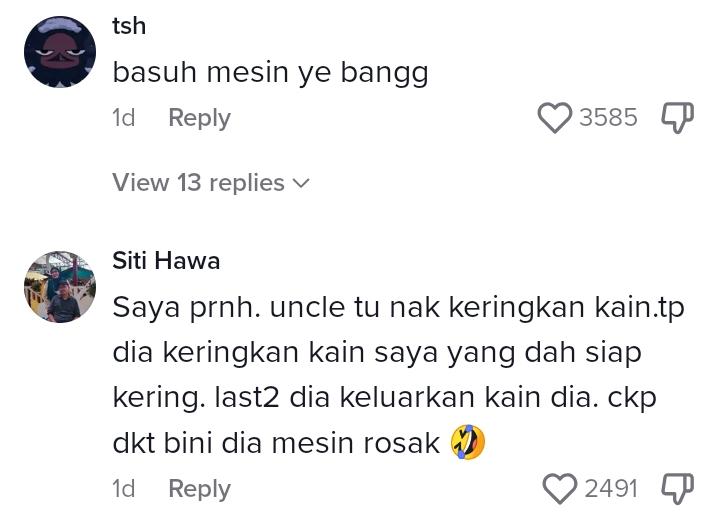Click 1d timestamp under Siti Hawa's comment
This screenshot has width=720, height=519.
123,489
